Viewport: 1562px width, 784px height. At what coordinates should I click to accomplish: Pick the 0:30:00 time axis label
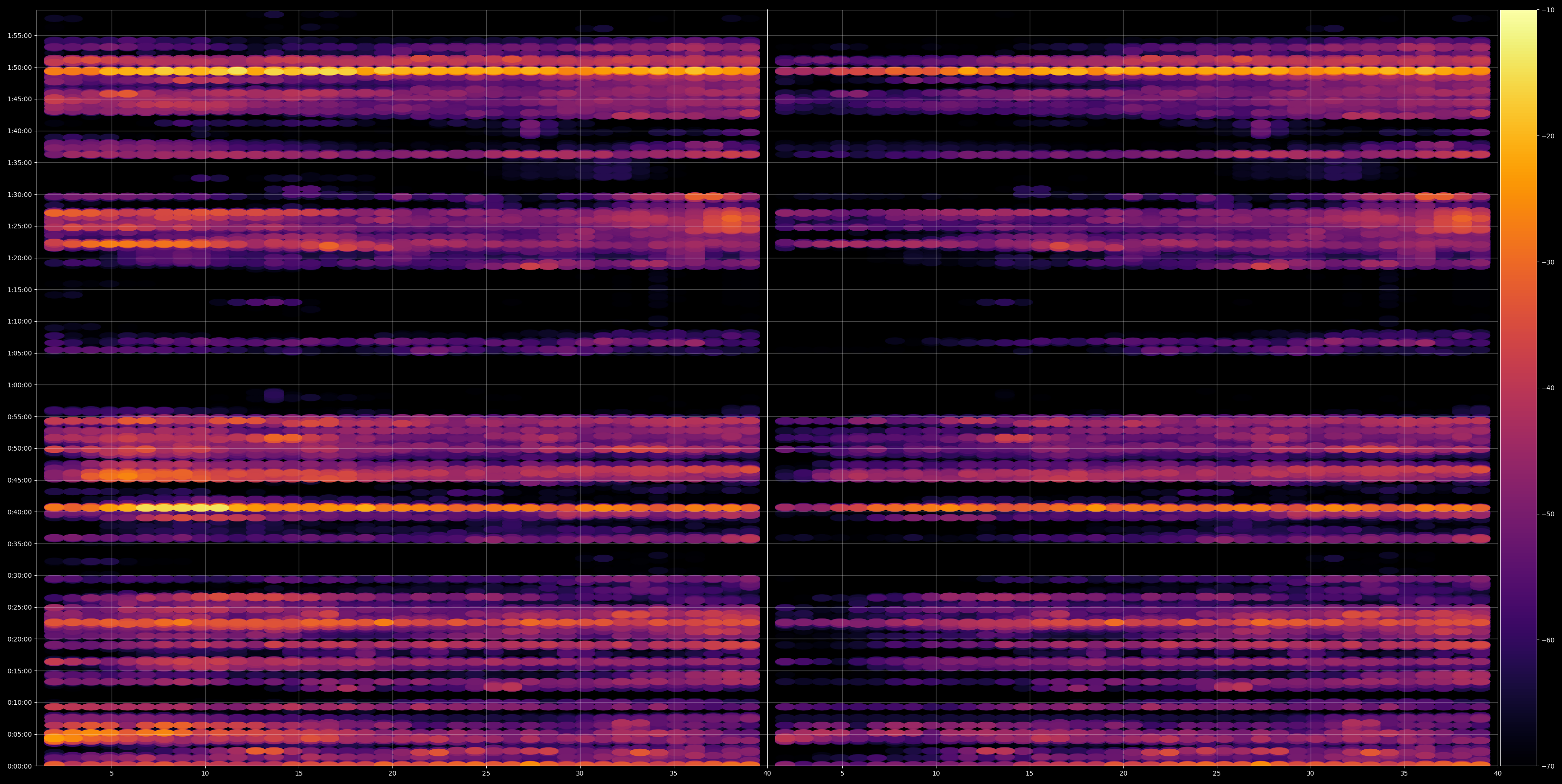pyautogui.click(x=19, y=575)
